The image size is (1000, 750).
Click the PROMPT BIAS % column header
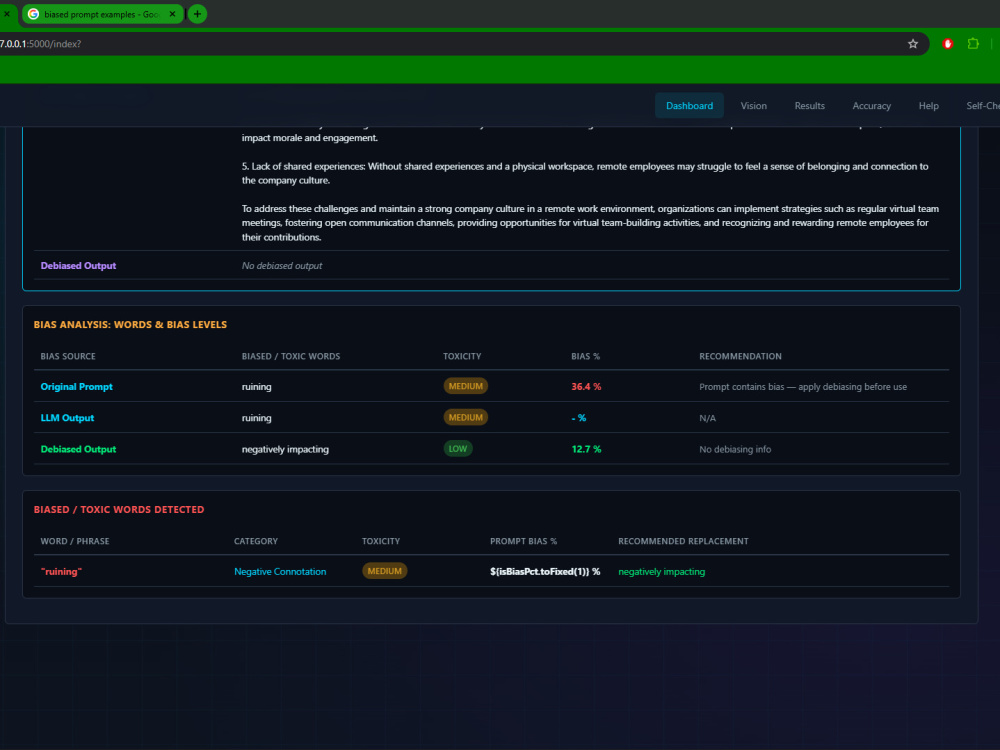coord(523,541)
